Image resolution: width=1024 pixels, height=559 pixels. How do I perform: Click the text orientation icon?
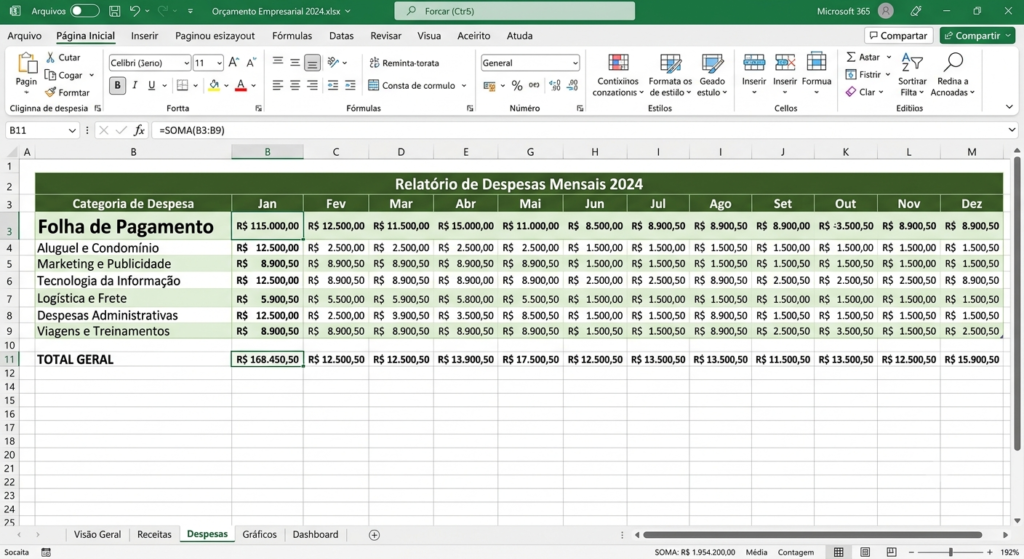click(334, 62)
